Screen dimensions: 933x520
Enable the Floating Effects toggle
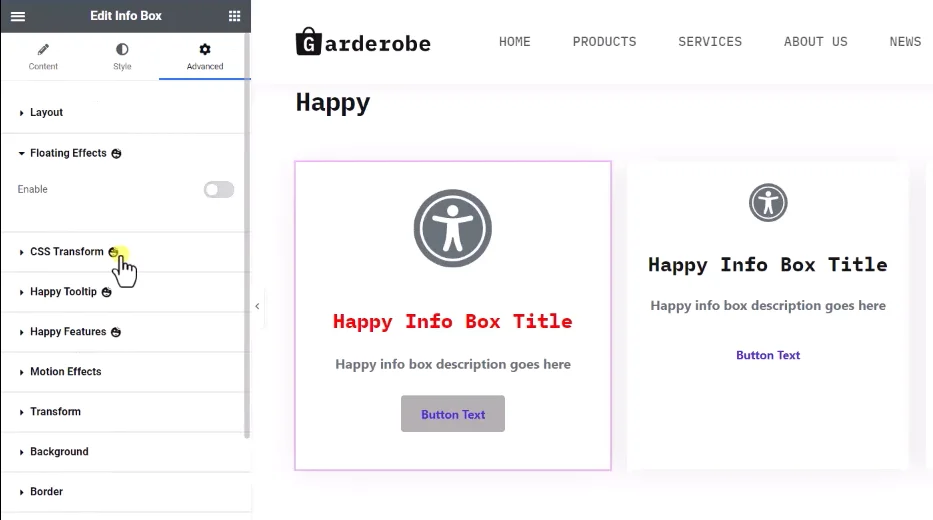click(219, 190)
